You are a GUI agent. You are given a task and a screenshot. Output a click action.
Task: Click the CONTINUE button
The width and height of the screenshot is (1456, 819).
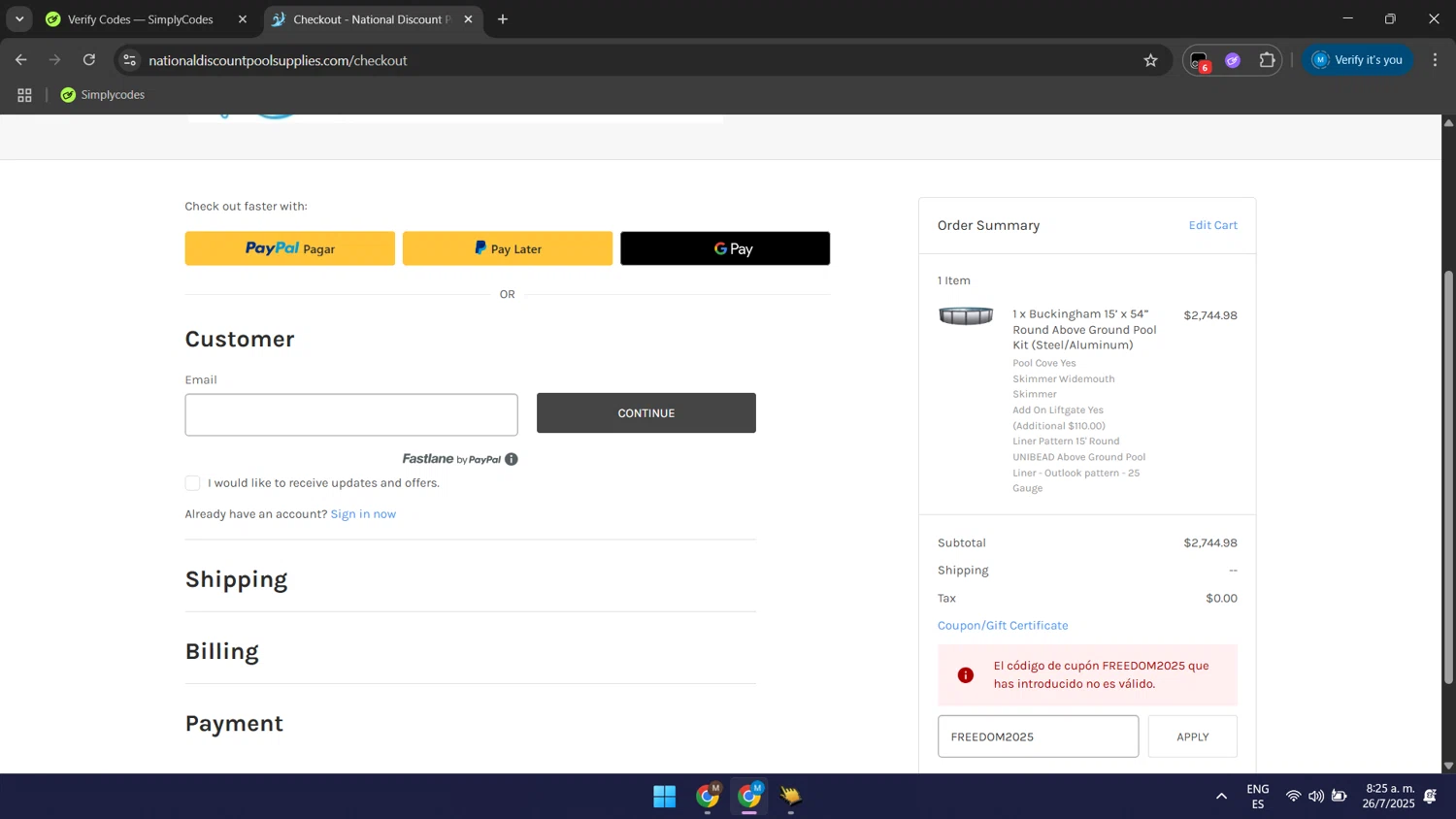[646, 413]
